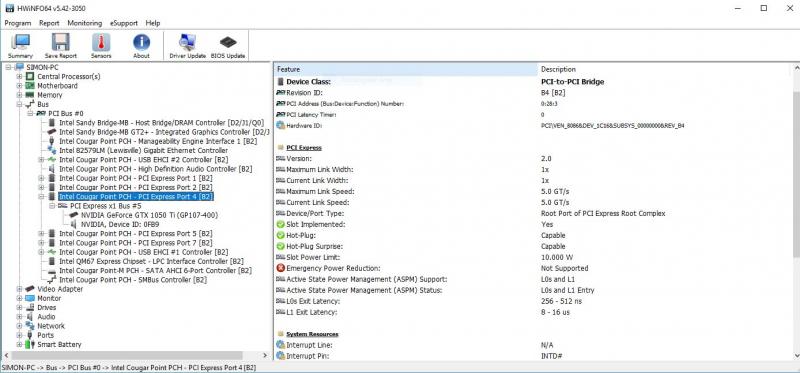
Task: Expand the Central Processor(s) node
Action: (x=19, y=77)
